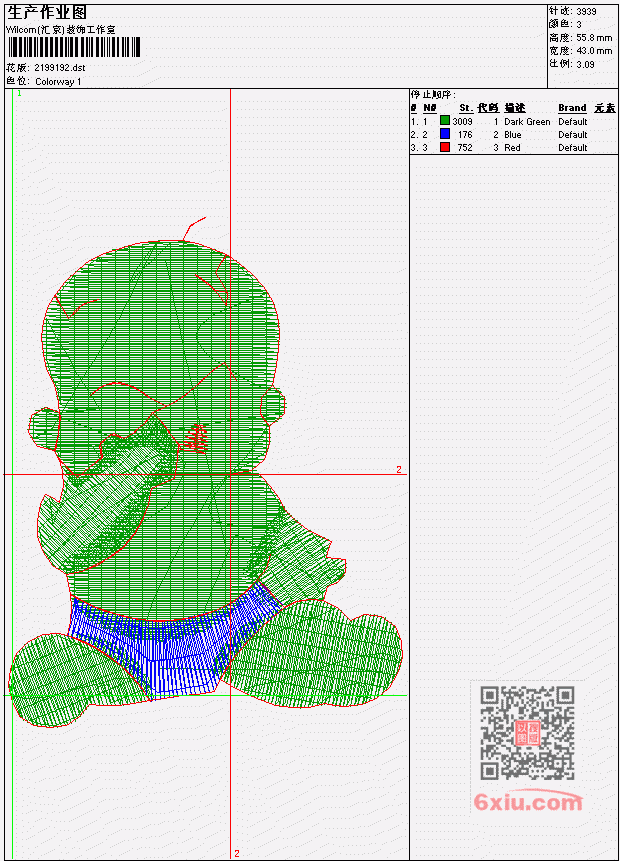620x861 pixels.
Task: Click the width value '43.0 mm'
Action: [x=594, y=51]
